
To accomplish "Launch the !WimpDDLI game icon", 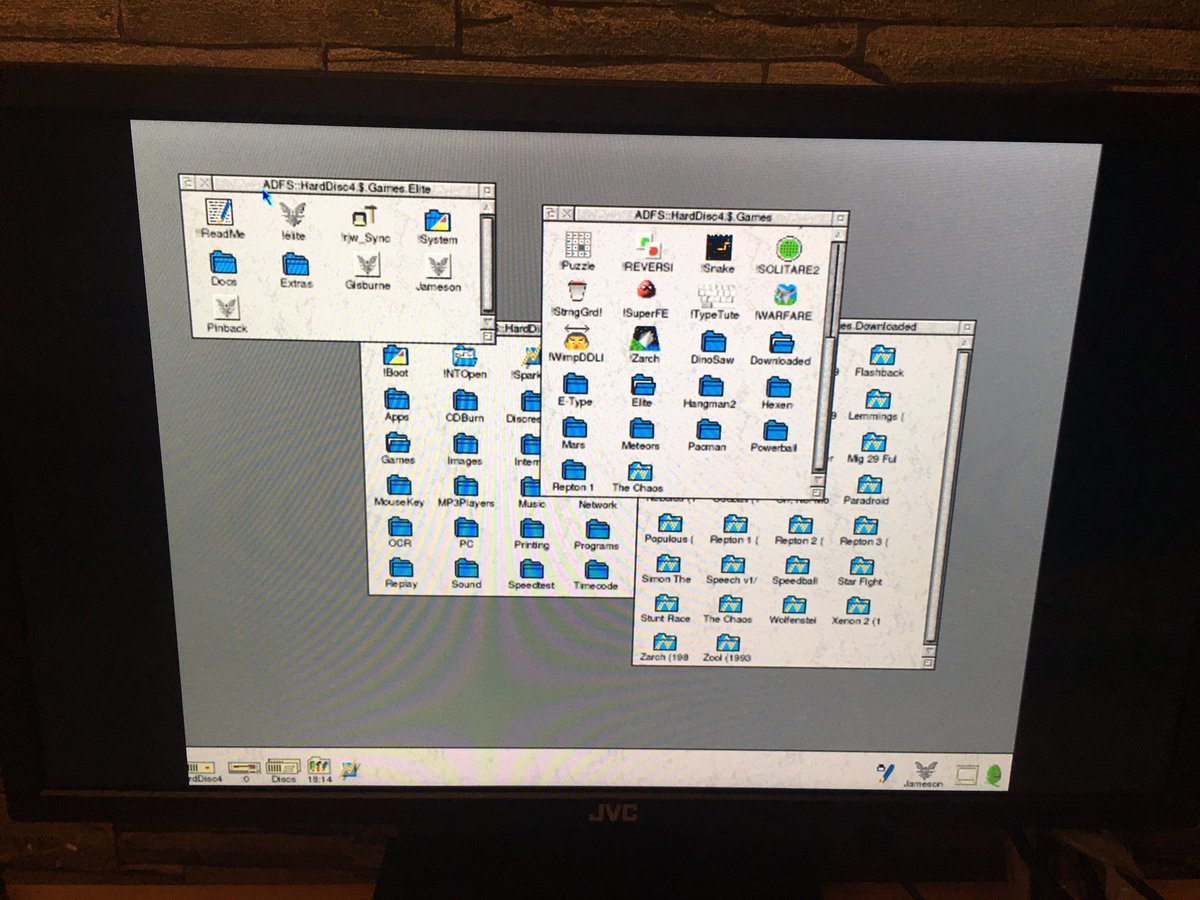I will [x=576, y=337].
